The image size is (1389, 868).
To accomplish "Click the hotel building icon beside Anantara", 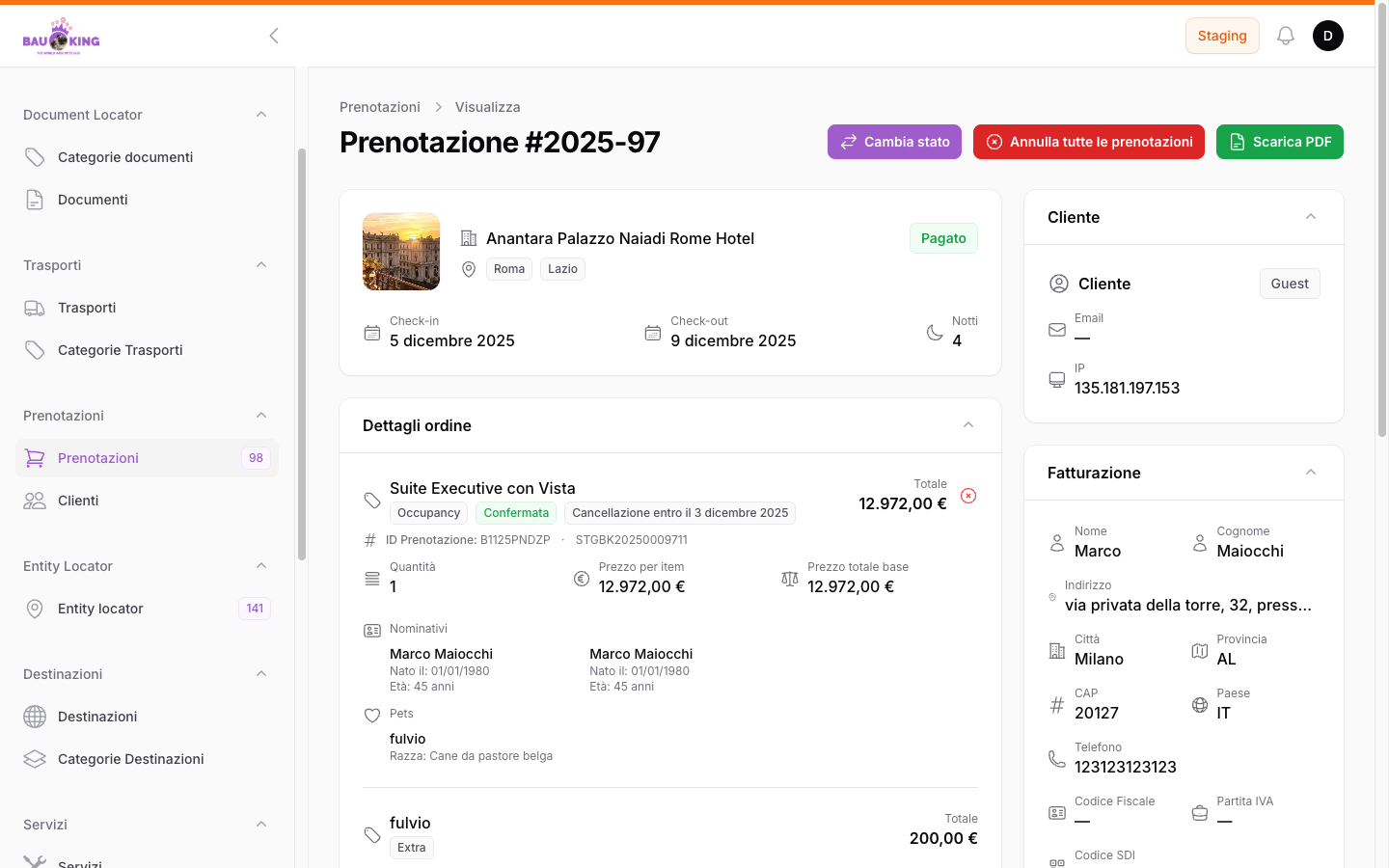I will coord(469,238).
